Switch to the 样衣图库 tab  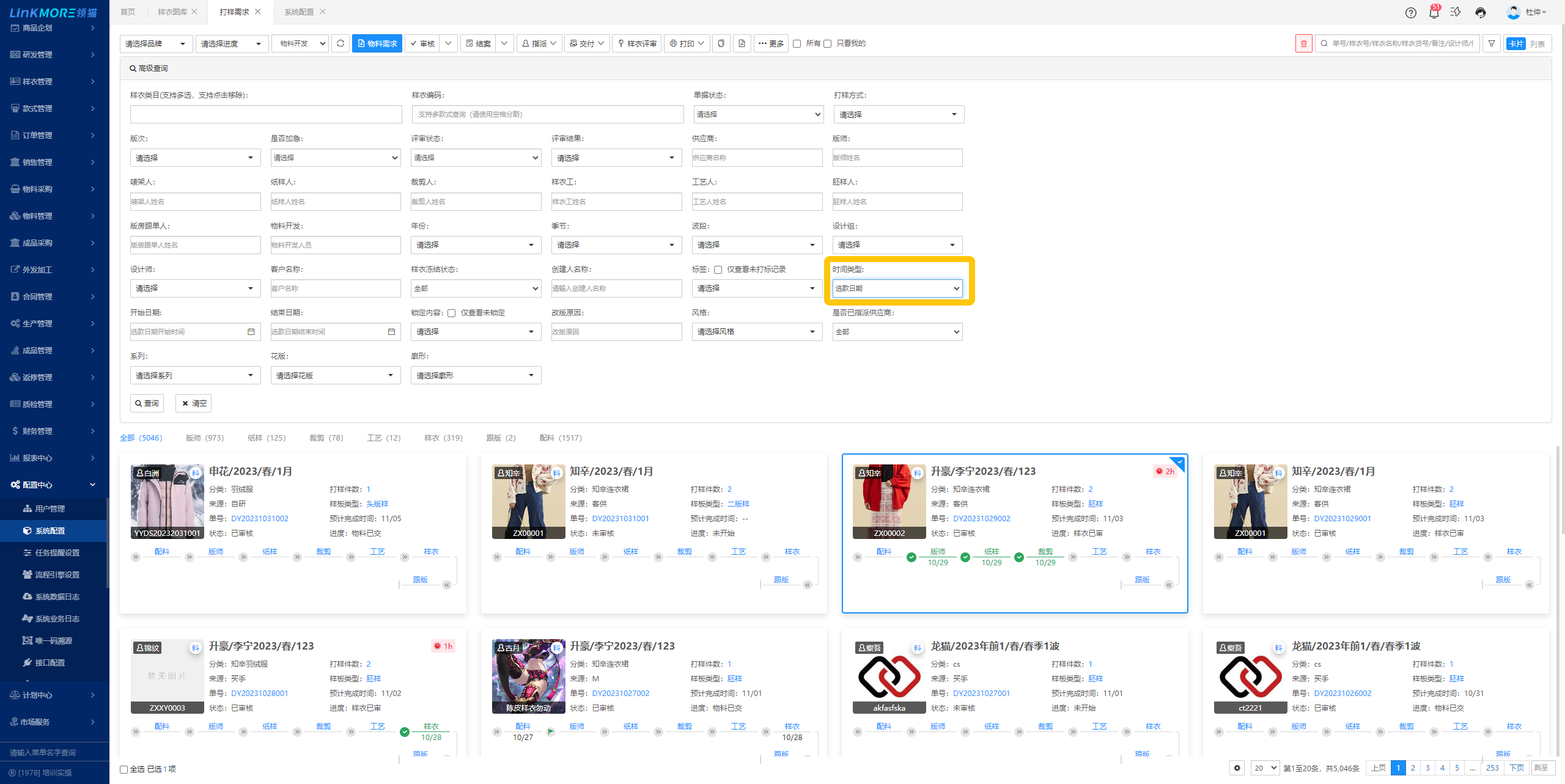pos(172,12)
